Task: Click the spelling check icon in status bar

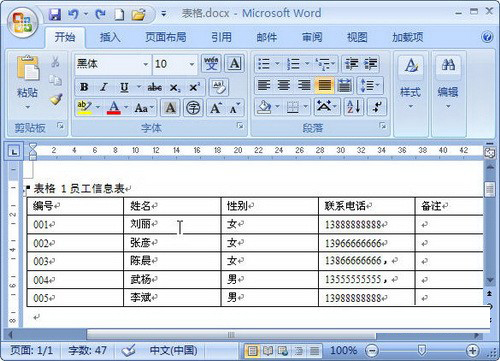Action: [128, 350]
